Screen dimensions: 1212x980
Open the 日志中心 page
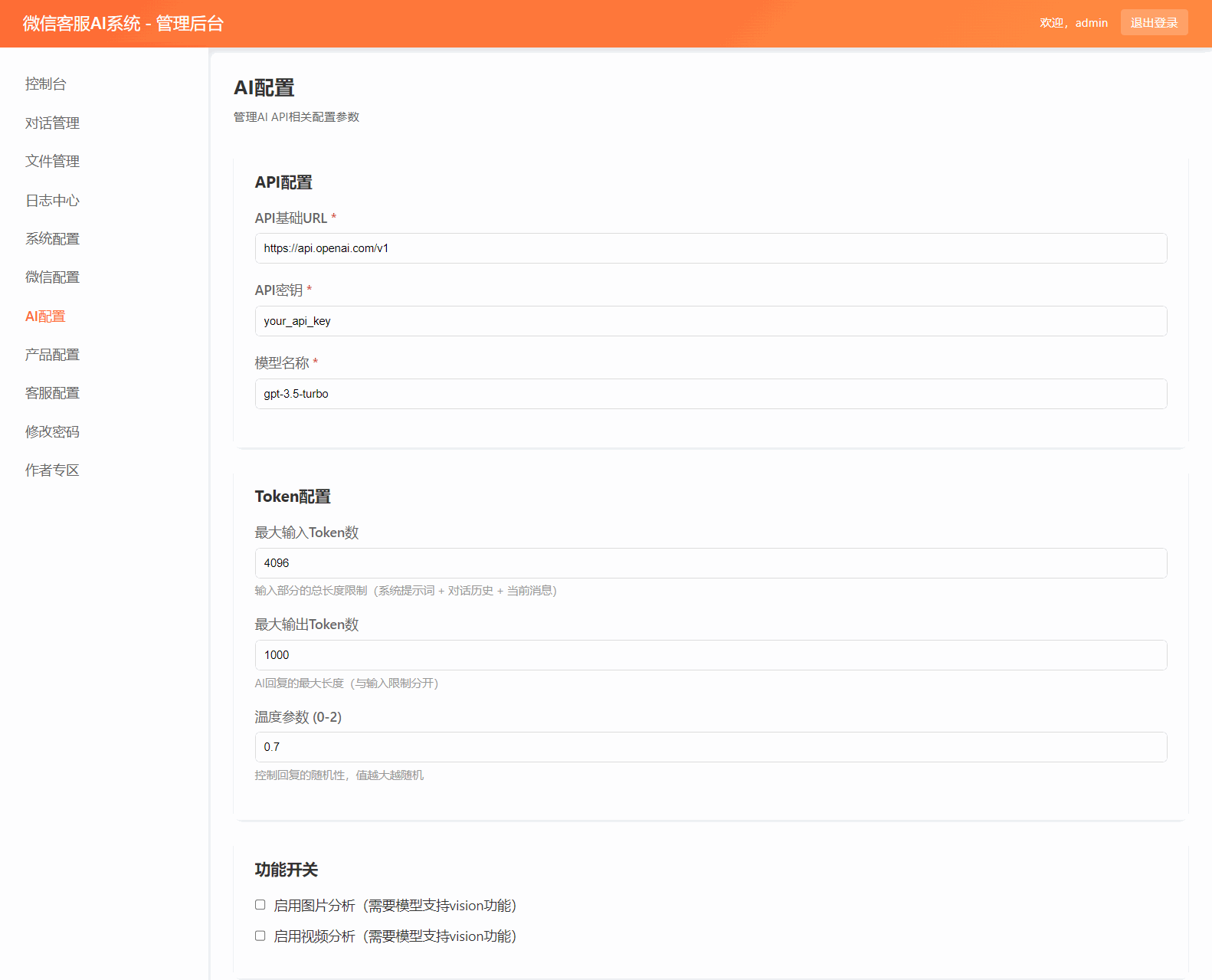pos(52,201)
